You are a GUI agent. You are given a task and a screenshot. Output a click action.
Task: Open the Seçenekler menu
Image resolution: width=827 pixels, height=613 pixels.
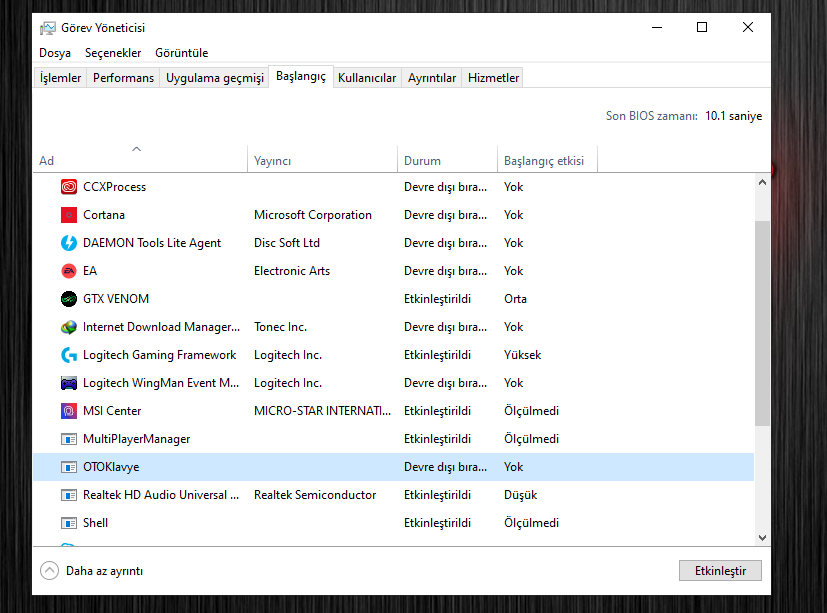pos(113,53)
